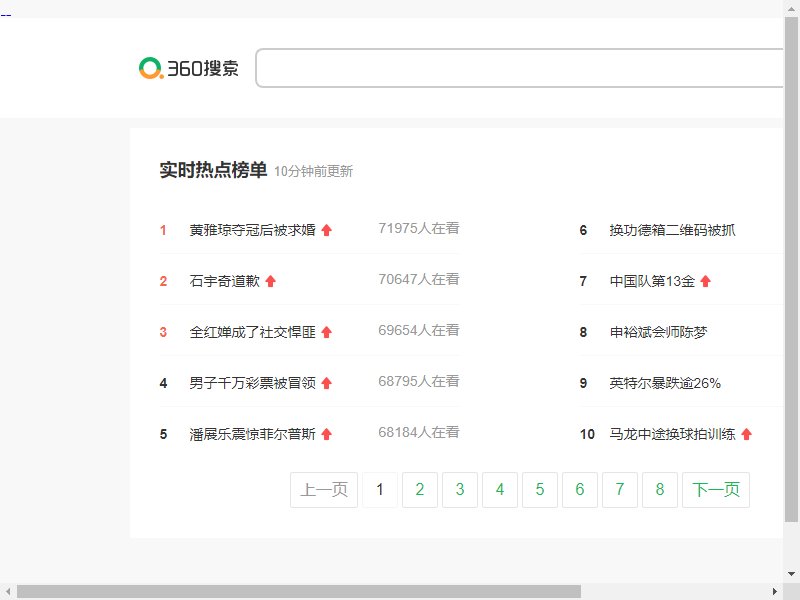800x600 pixels.
Task: Click rising arrow beside 石宇奇道歉
Action: coord(271,281)
